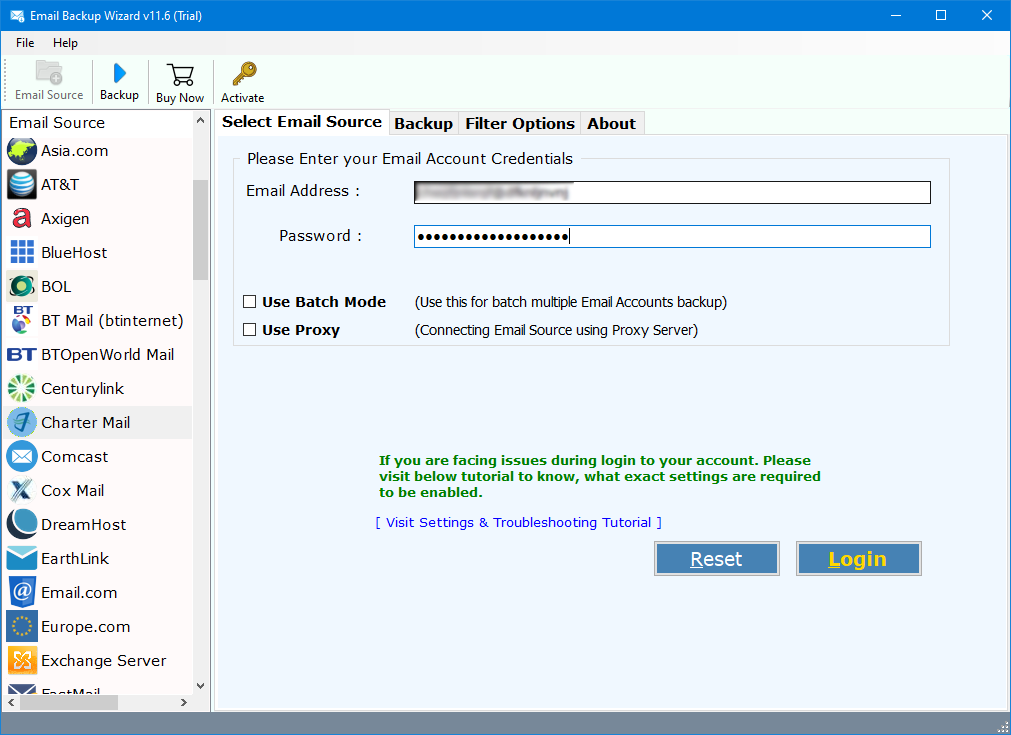This screenshot has width=1011, height=735.
Task: Click the Exchange Server icon
Action: [x=22, y=660]
